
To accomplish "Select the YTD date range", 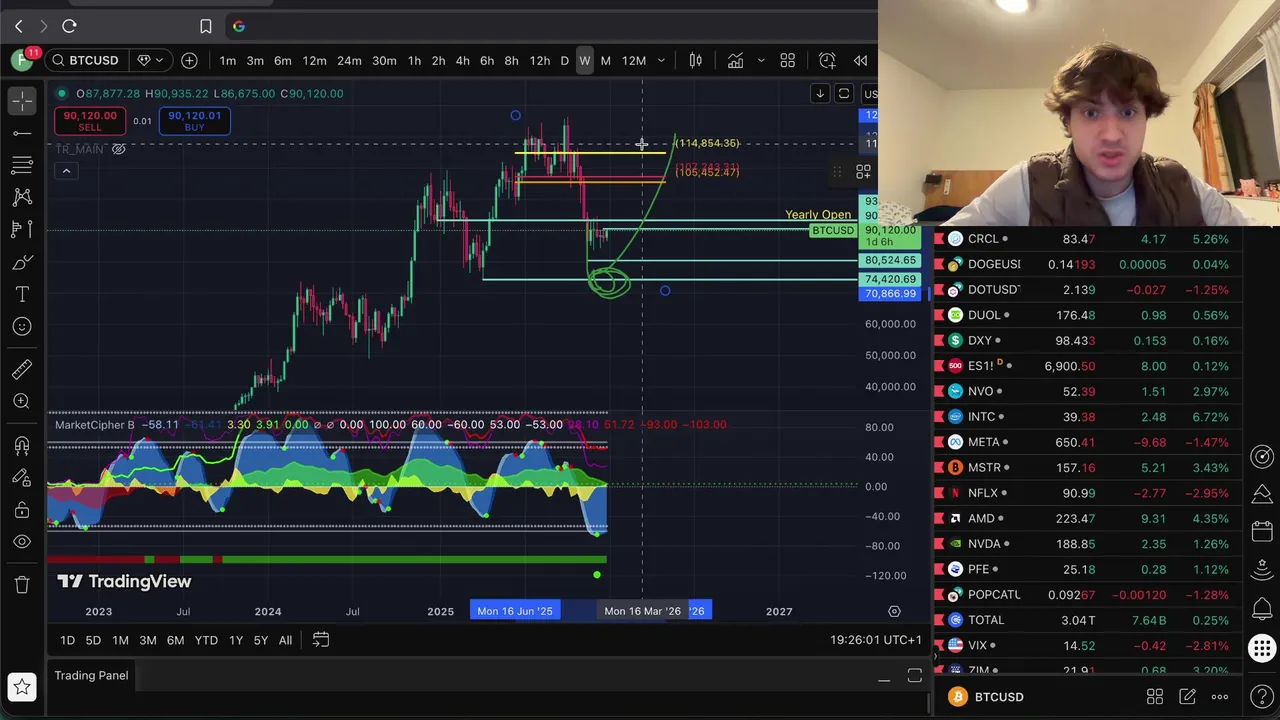I will click(206, 640).
